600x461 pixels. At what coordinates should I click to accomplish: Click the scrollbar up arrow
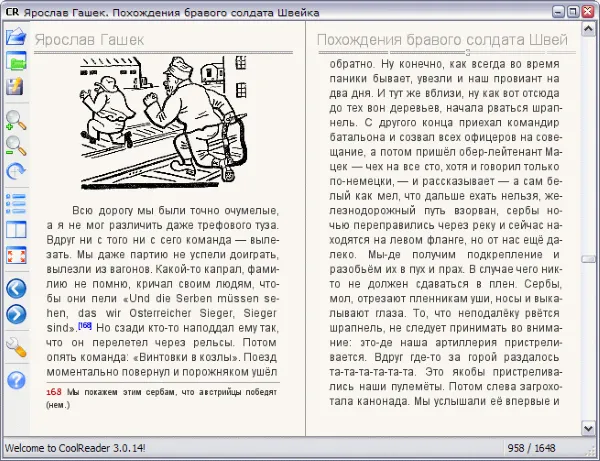click(588, 29)
